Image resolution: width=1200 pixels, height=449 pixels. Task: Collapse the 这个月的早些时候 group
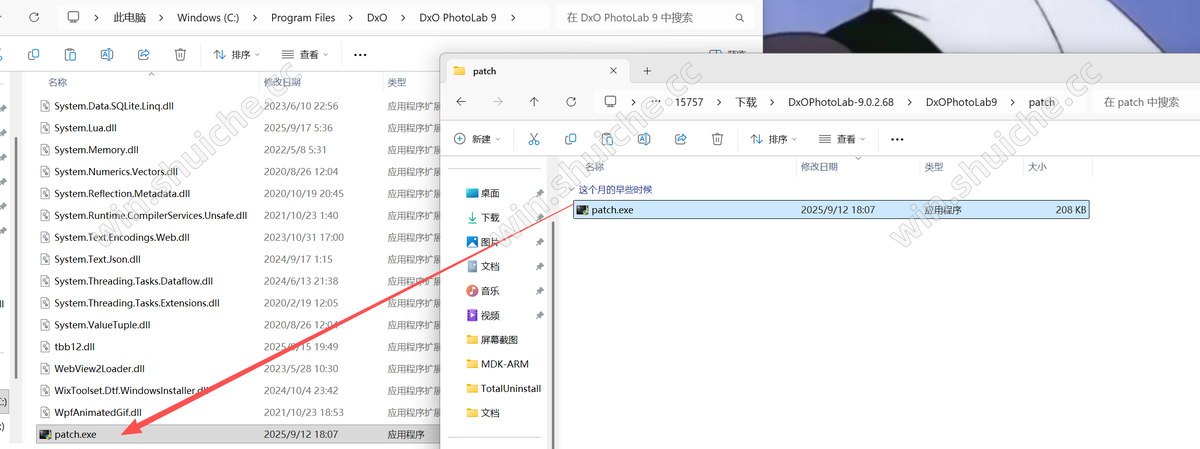(571, 189)
